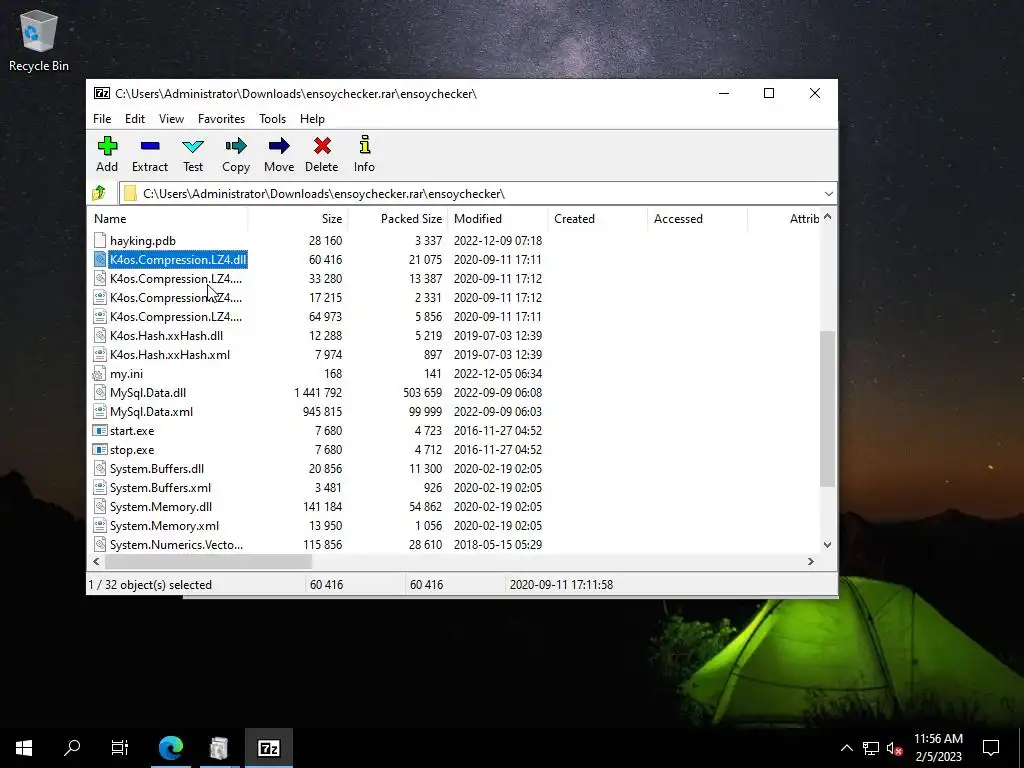Open the muted volume tray icon
The height and width of the screenshot is (768, 1024).
(895, 748)
